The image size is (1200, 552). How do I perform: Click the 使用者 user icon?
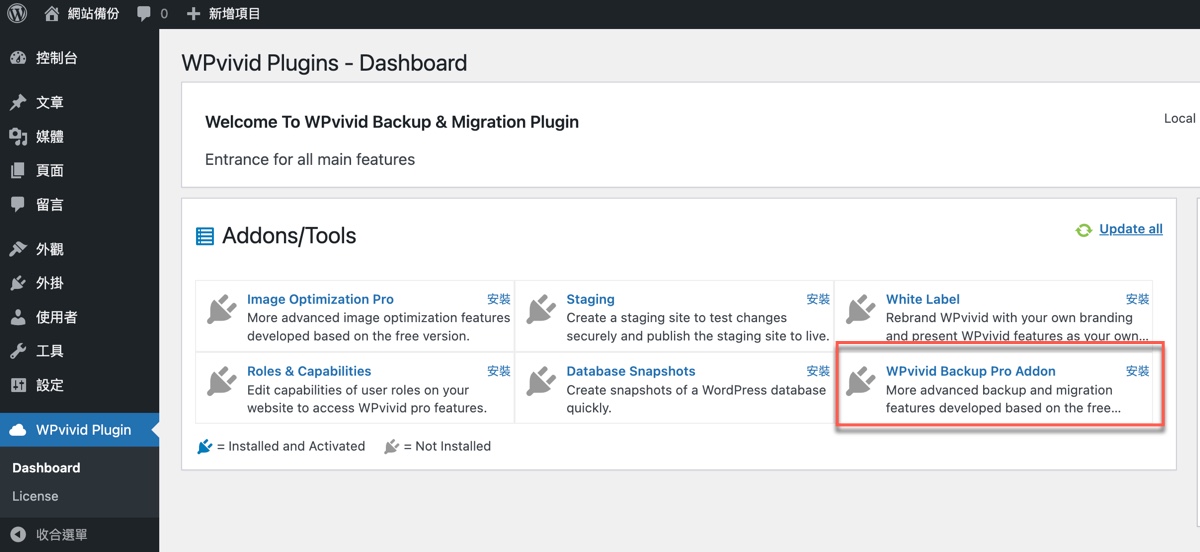[18, 317]
